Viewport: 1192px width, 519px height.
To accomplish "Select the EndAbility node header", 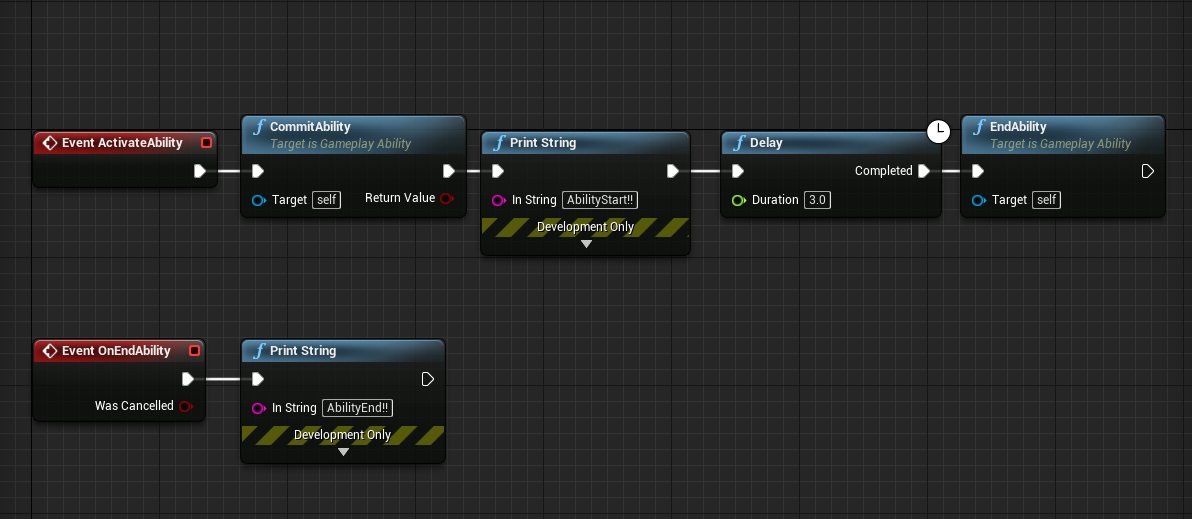I will 1063,134.
